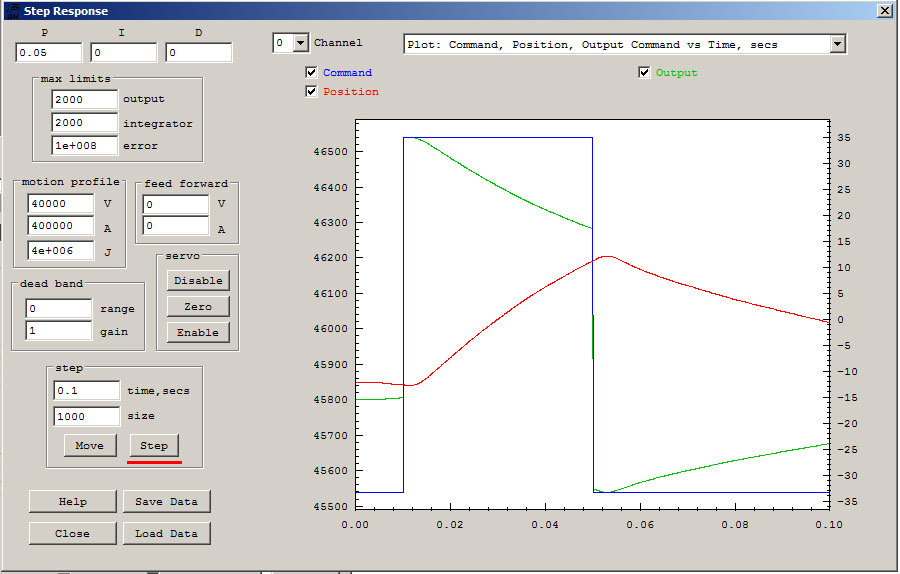Click the red Position legend label
Screen dimensions: 900x574
[351, 91]
